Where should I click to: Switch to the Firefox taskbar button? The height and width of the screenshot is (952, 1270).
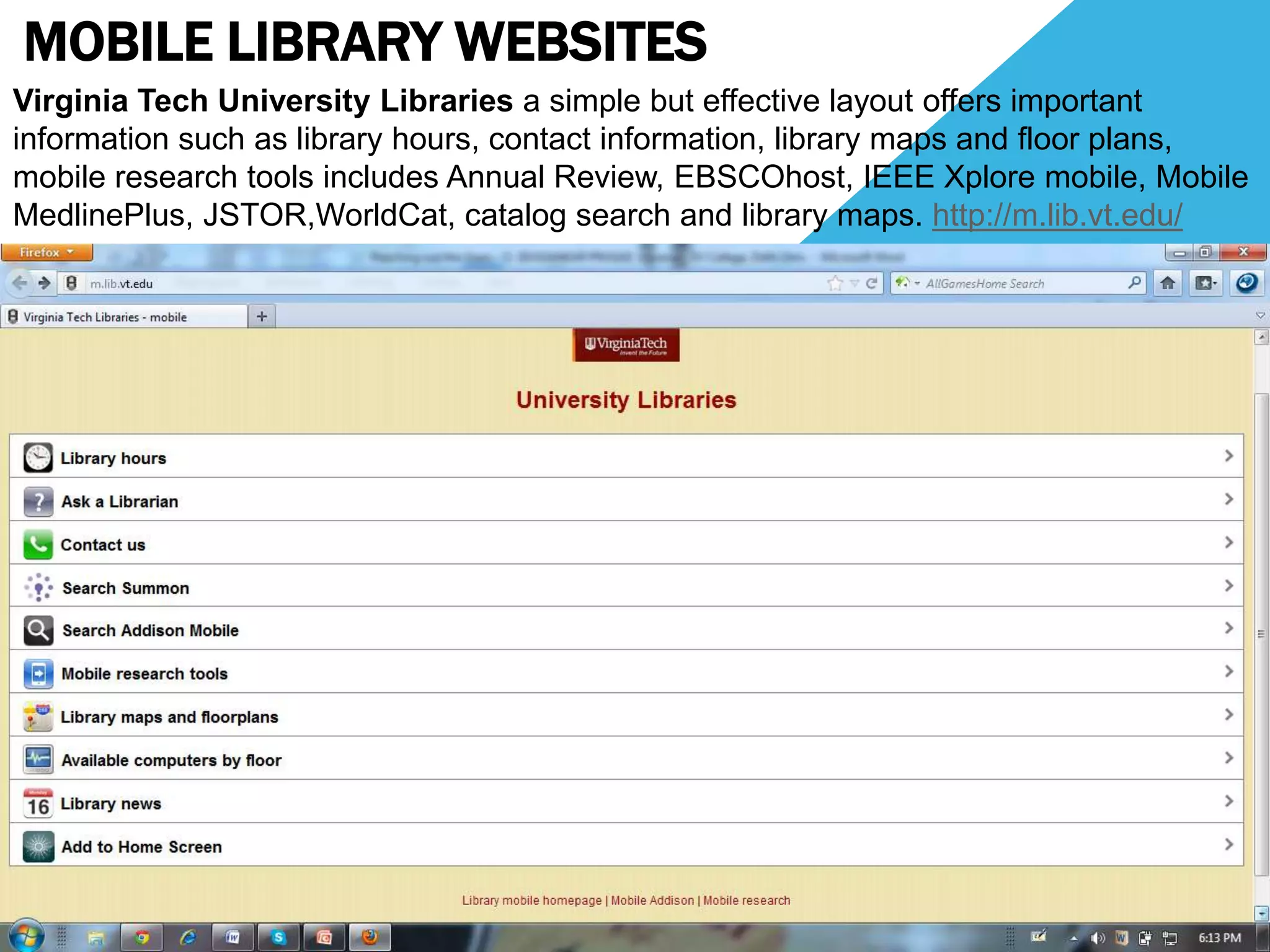pos(370,937)
